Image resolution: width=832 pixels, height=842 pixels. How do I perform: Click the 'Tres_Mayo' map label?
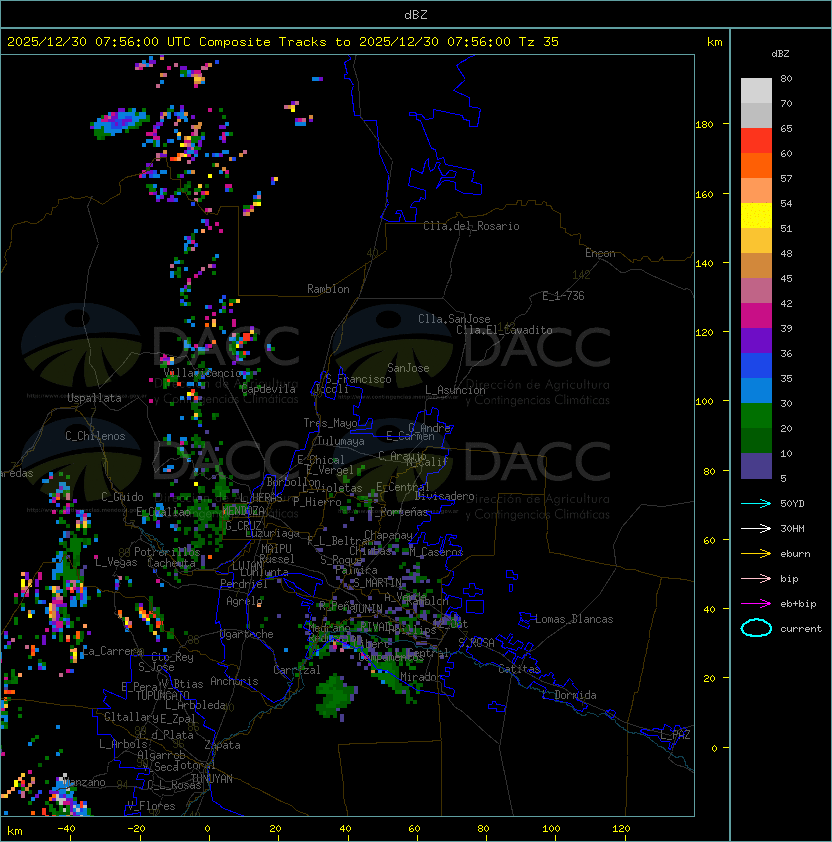coord(330,423)
